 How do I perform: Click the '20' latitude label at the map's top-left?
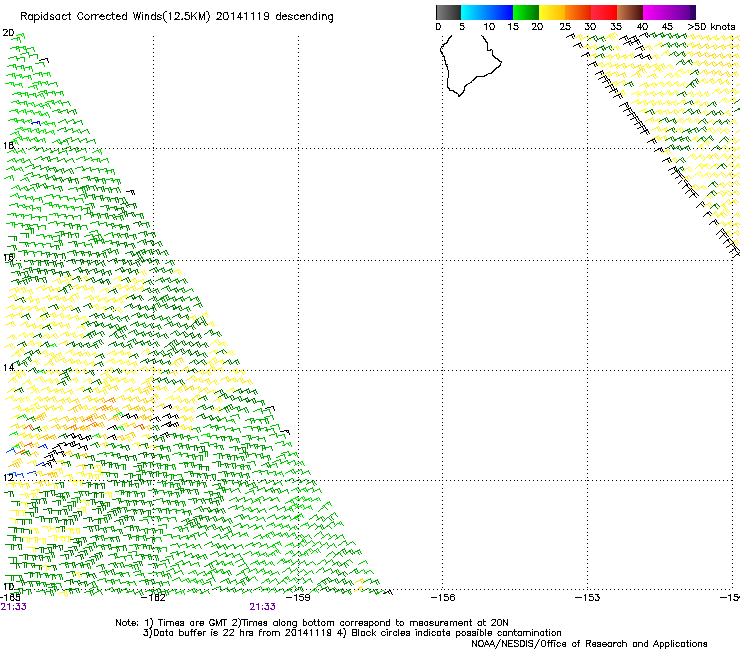[x=8, y=33]
